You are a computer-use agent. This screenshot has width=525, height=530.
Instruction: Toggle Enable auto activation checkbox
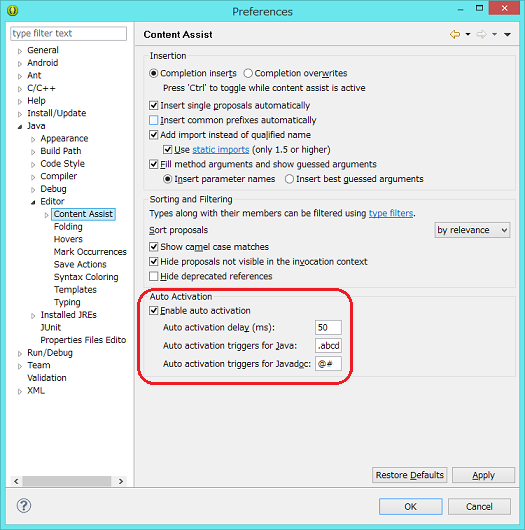(153, 311)
